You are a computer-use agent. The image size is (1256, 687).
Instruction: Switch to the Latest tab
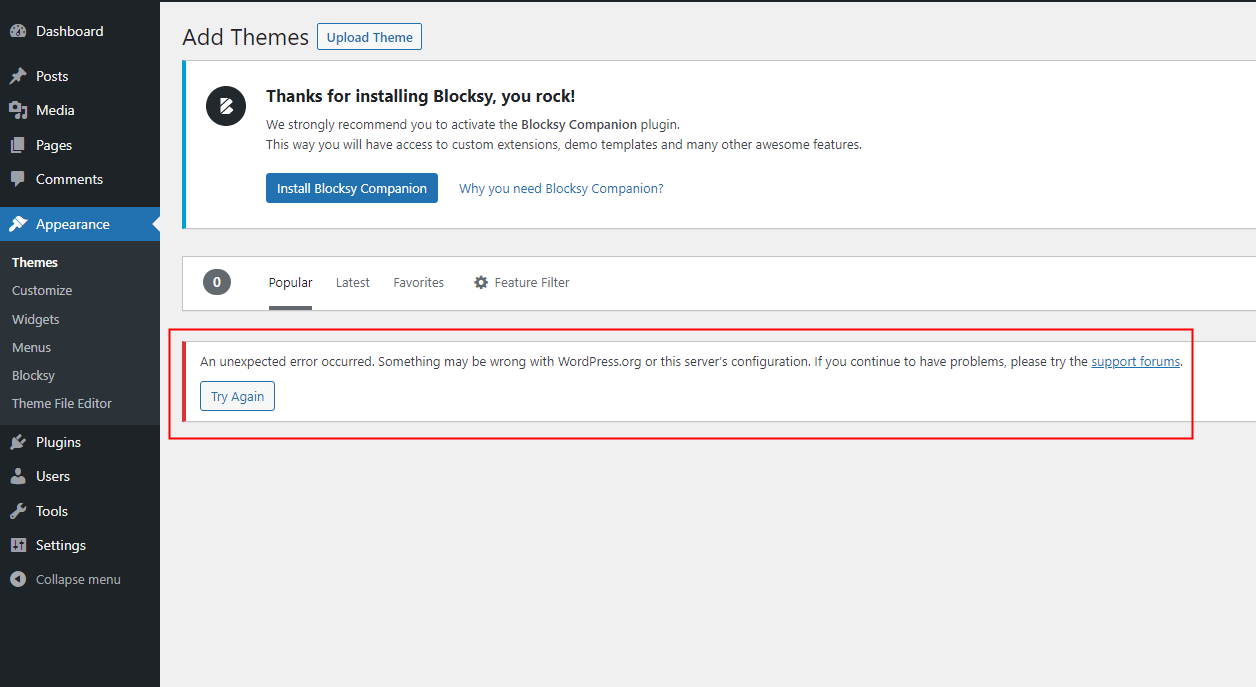353,283
